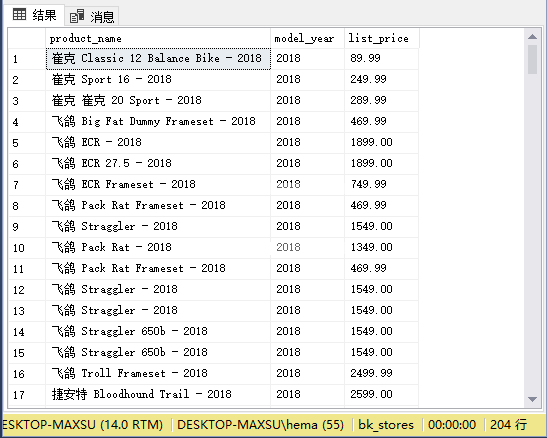This screenshot has height=438, width=547.
Task: Open the 结果 results tab
Action: coord(34,15)
